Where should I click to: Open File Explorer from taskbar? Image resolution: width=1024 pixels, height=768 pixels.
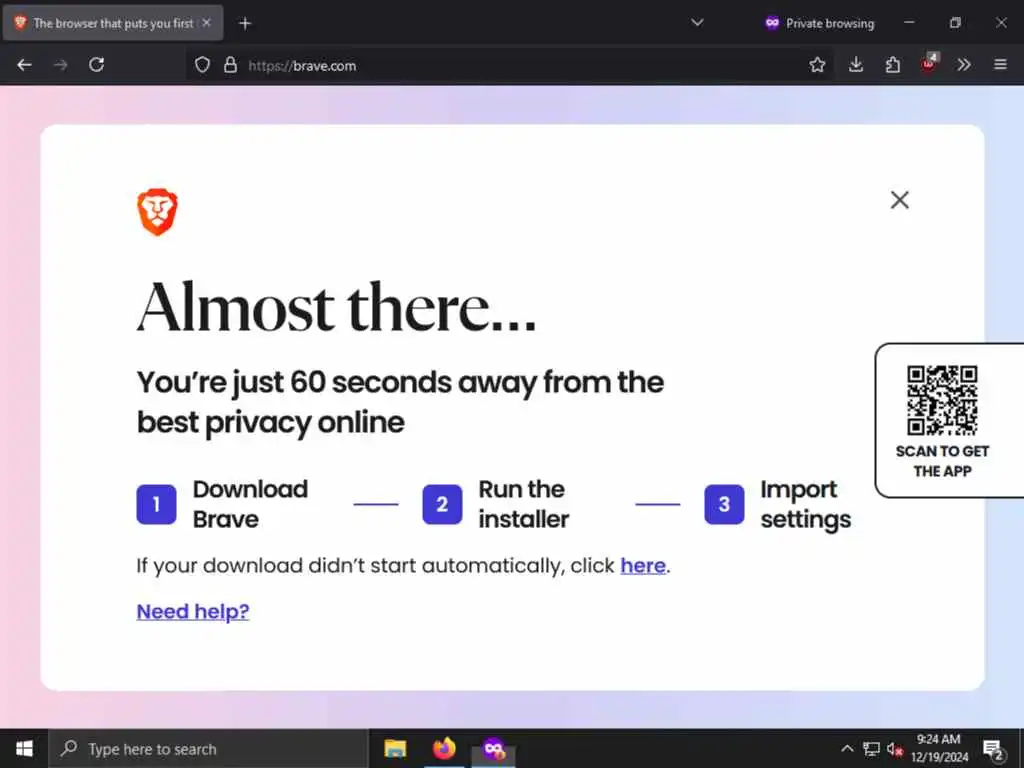(x=395, y=748)
